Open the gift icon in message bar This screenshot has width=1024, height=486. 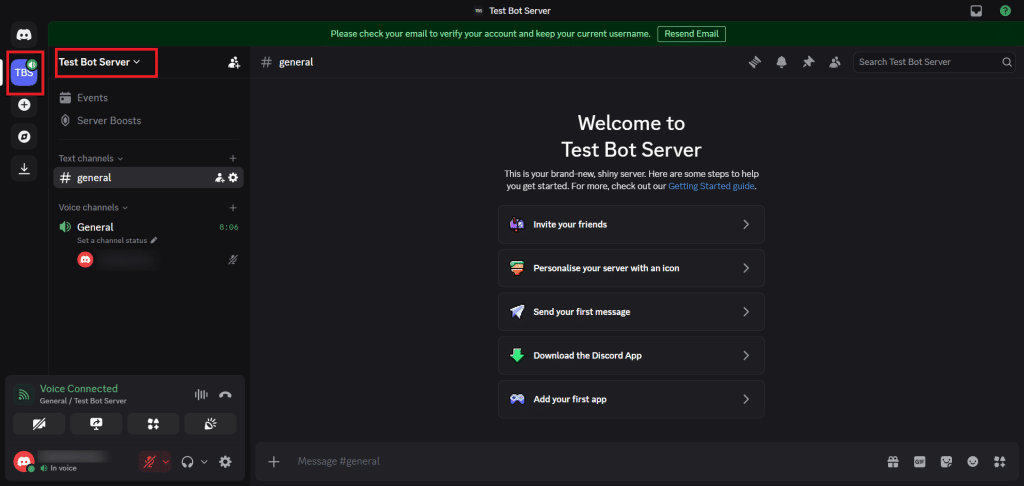[893, 462]
